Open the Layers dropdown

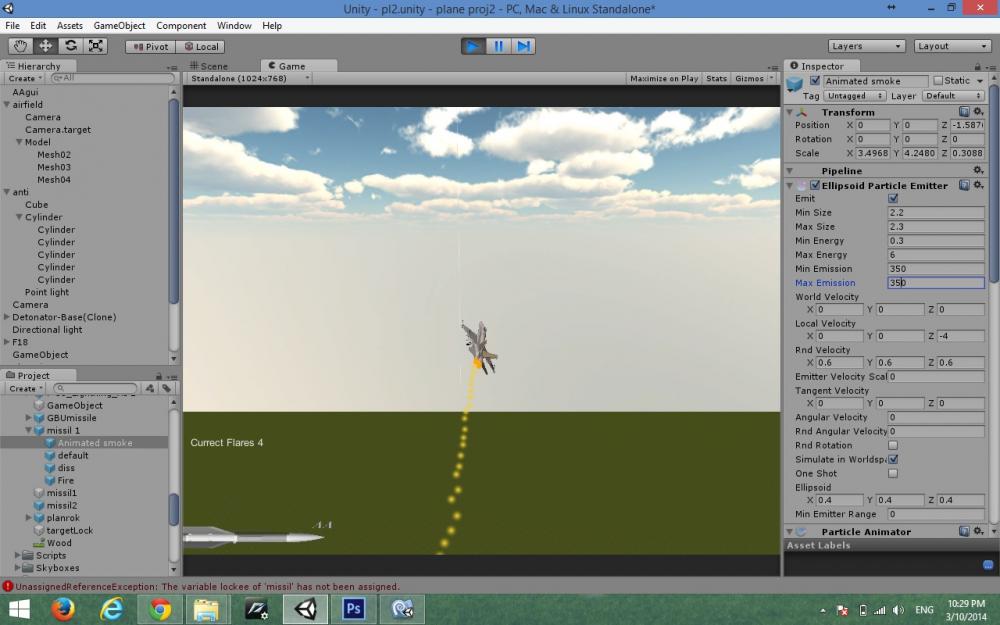867,46
